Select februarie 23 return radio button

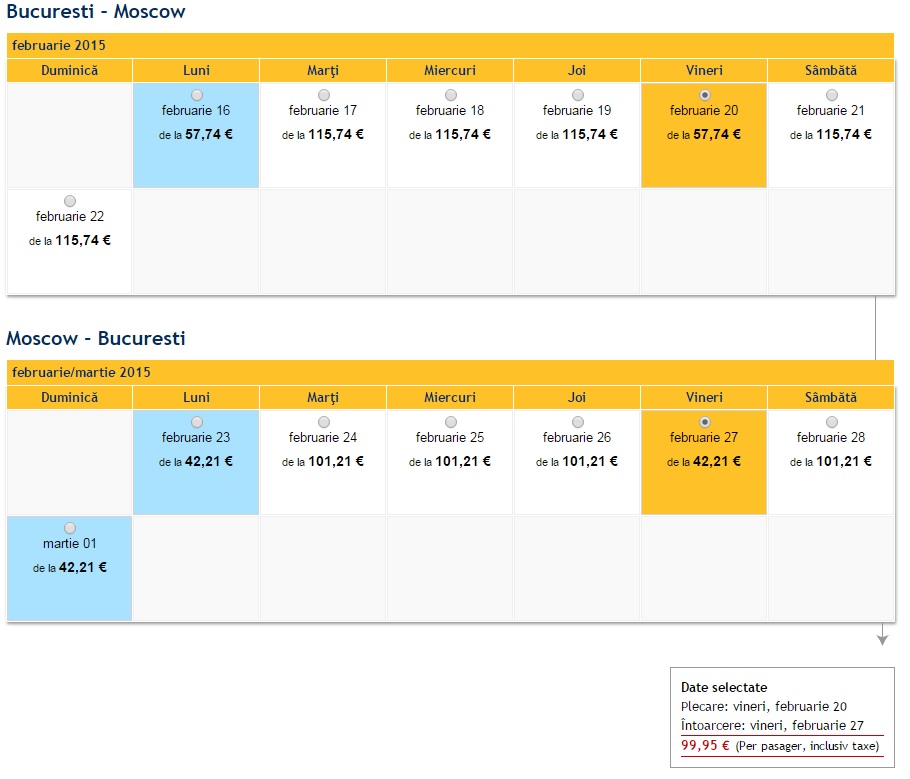(x=196, y=422)
